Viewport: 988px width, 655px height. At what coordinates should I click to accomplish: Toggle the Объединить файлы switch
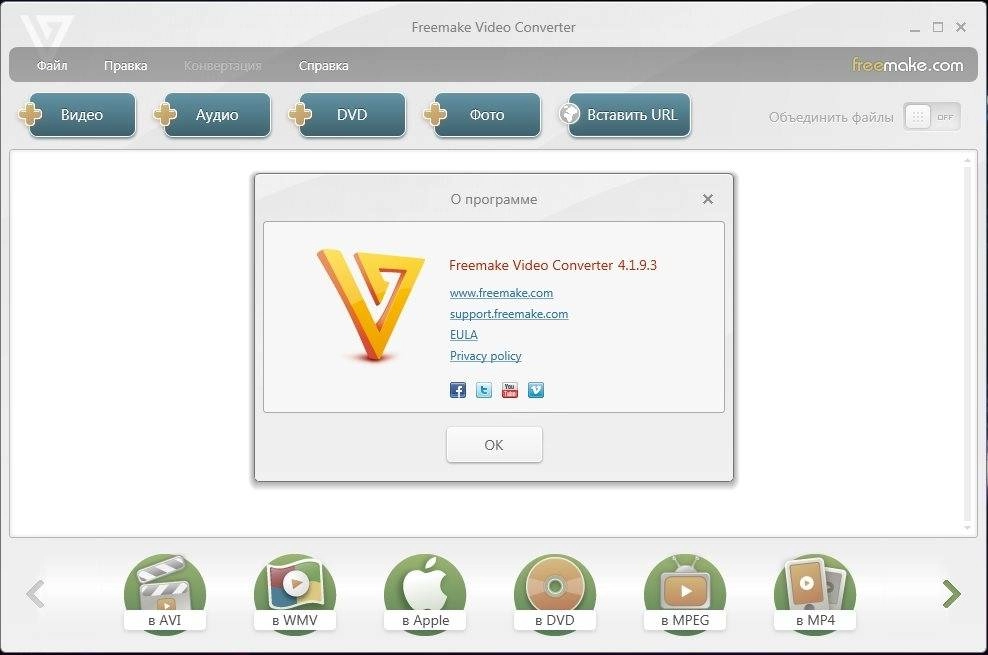(x=932, y=117)
